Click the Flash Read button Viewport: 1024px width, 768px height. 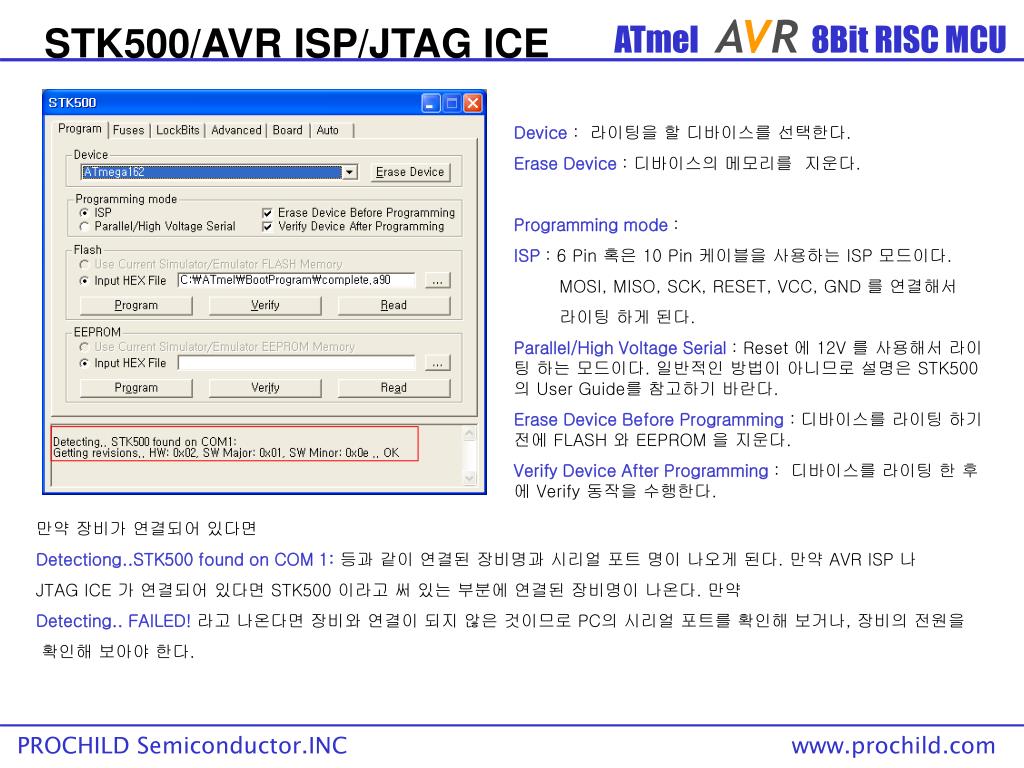point(394,305)
